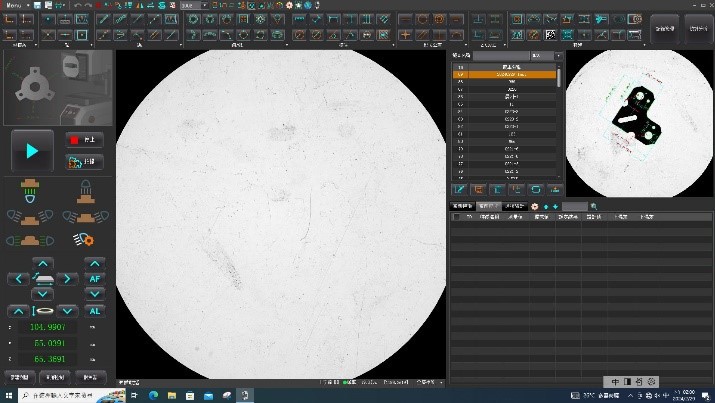
Task: Click the globe icon in top bar
Action: click(308, 5)
